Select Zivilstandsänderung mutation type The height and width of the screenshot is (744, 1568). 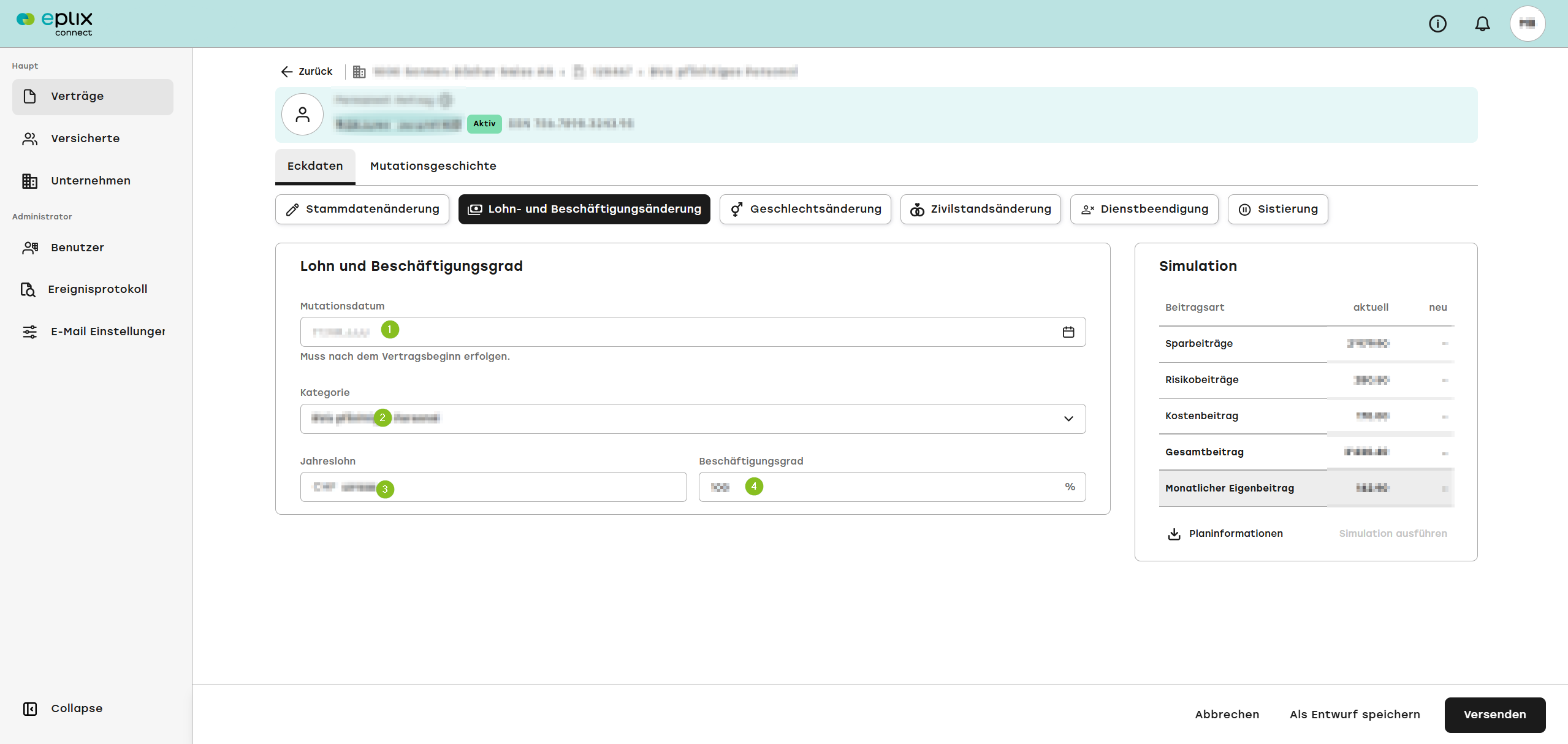(x=981, y=210)
